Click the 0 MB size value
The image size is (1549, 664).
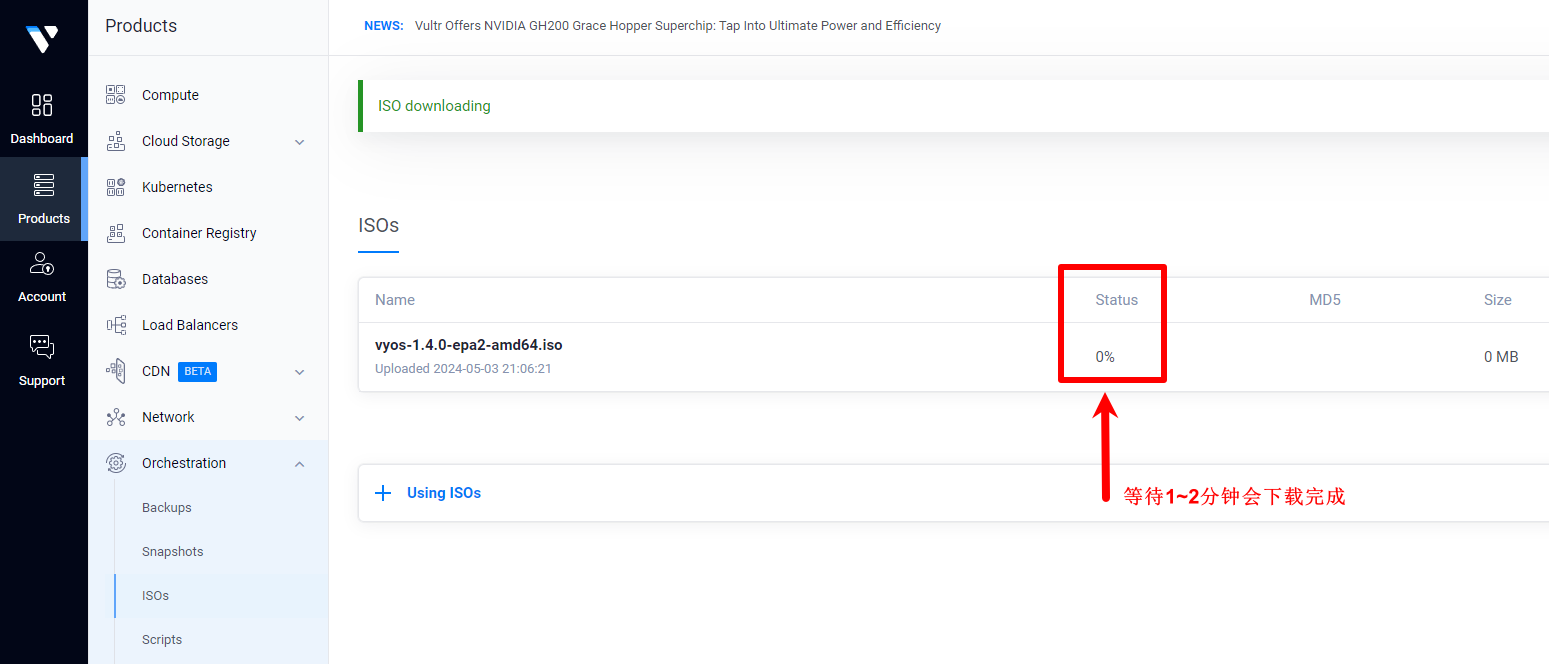[x=1501, y=357]
